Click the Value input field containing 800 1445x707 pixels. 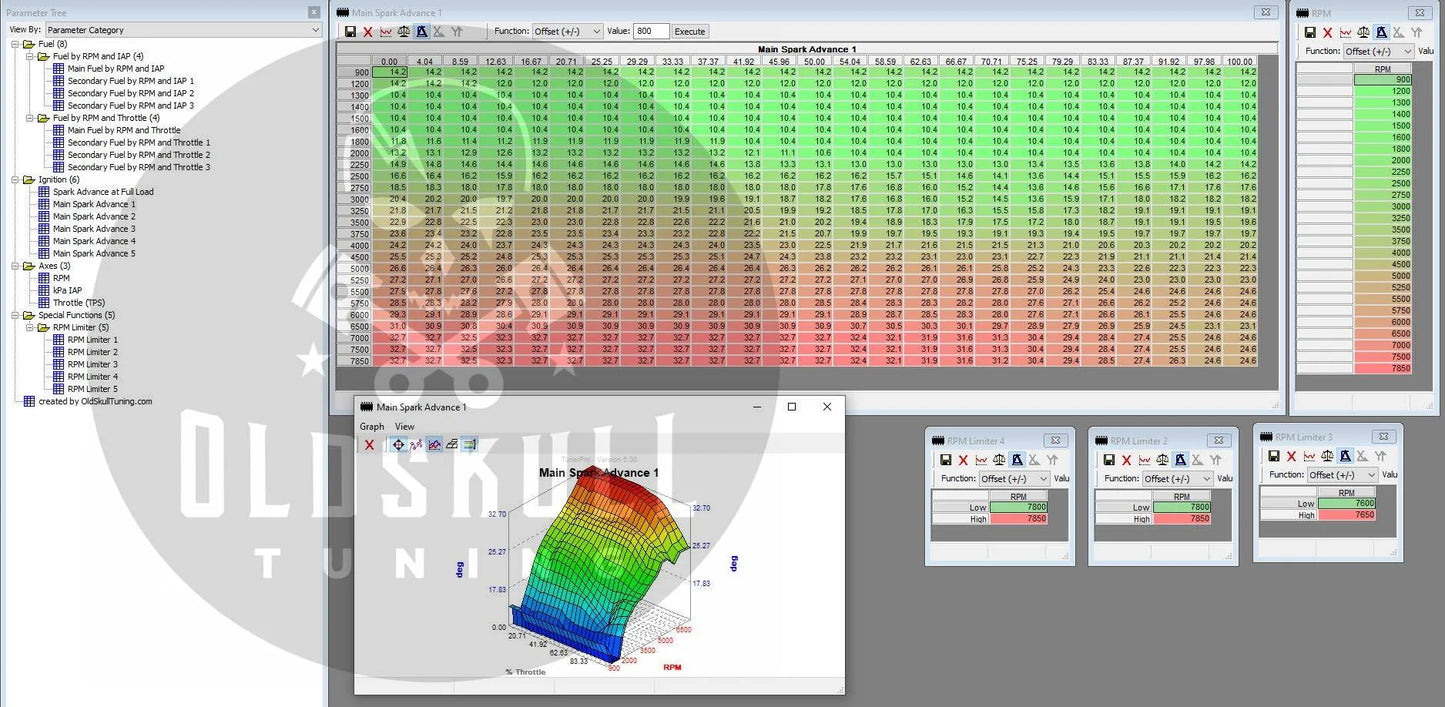click(651, 32)
